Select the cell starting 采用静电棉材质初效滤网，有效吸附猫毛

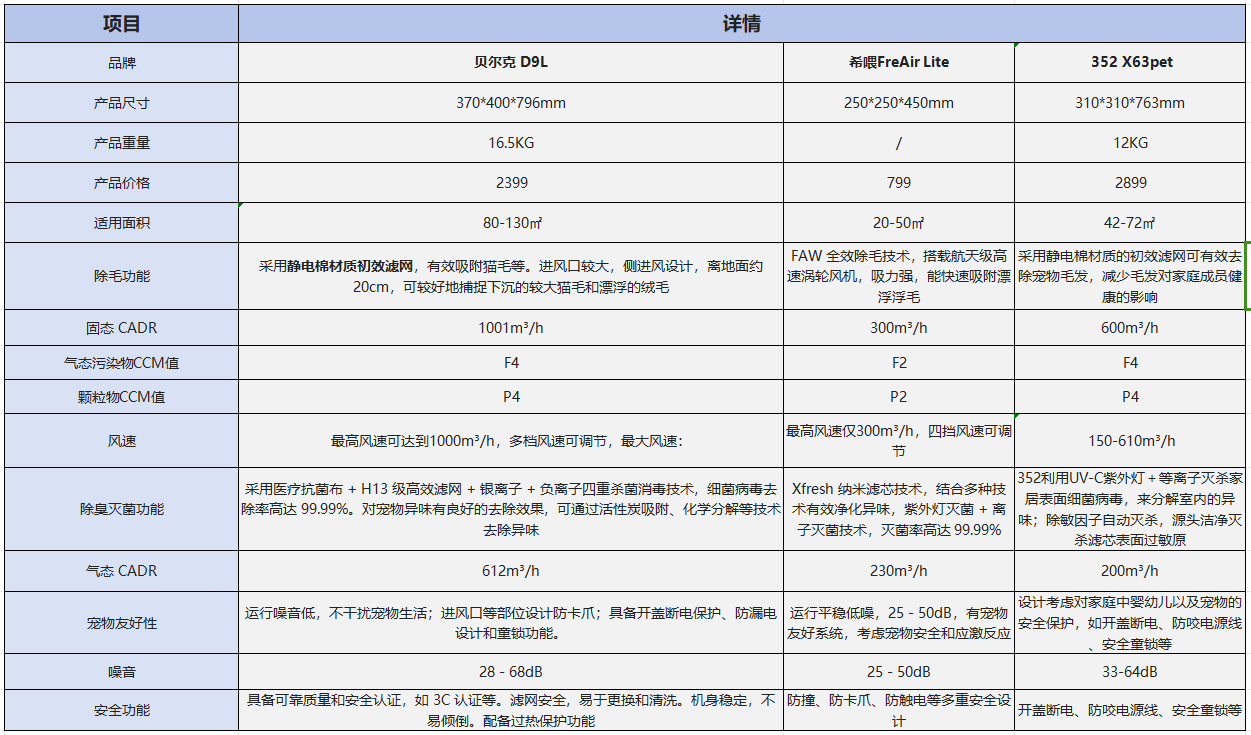(x=511, y=276)
